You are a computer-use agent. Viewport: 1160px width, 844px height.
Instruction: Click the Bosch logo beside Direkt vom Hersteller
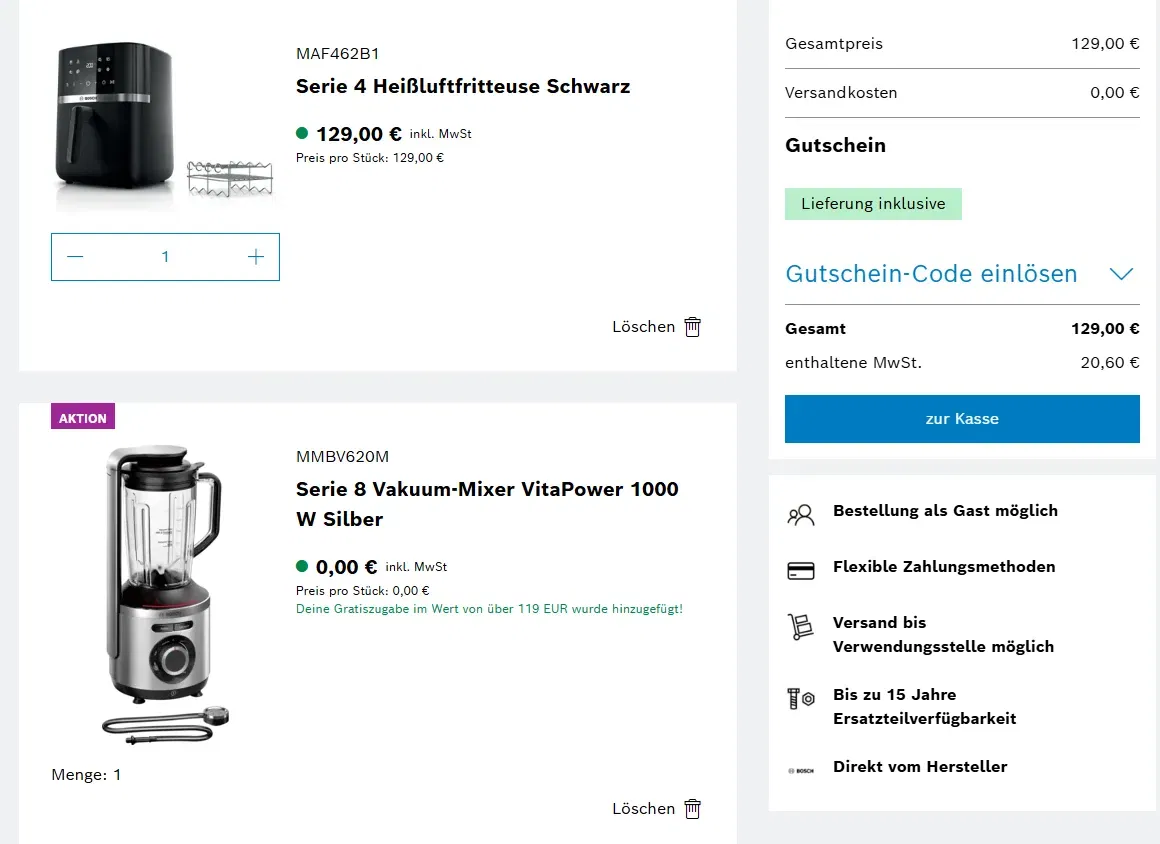tap(801, 768)
